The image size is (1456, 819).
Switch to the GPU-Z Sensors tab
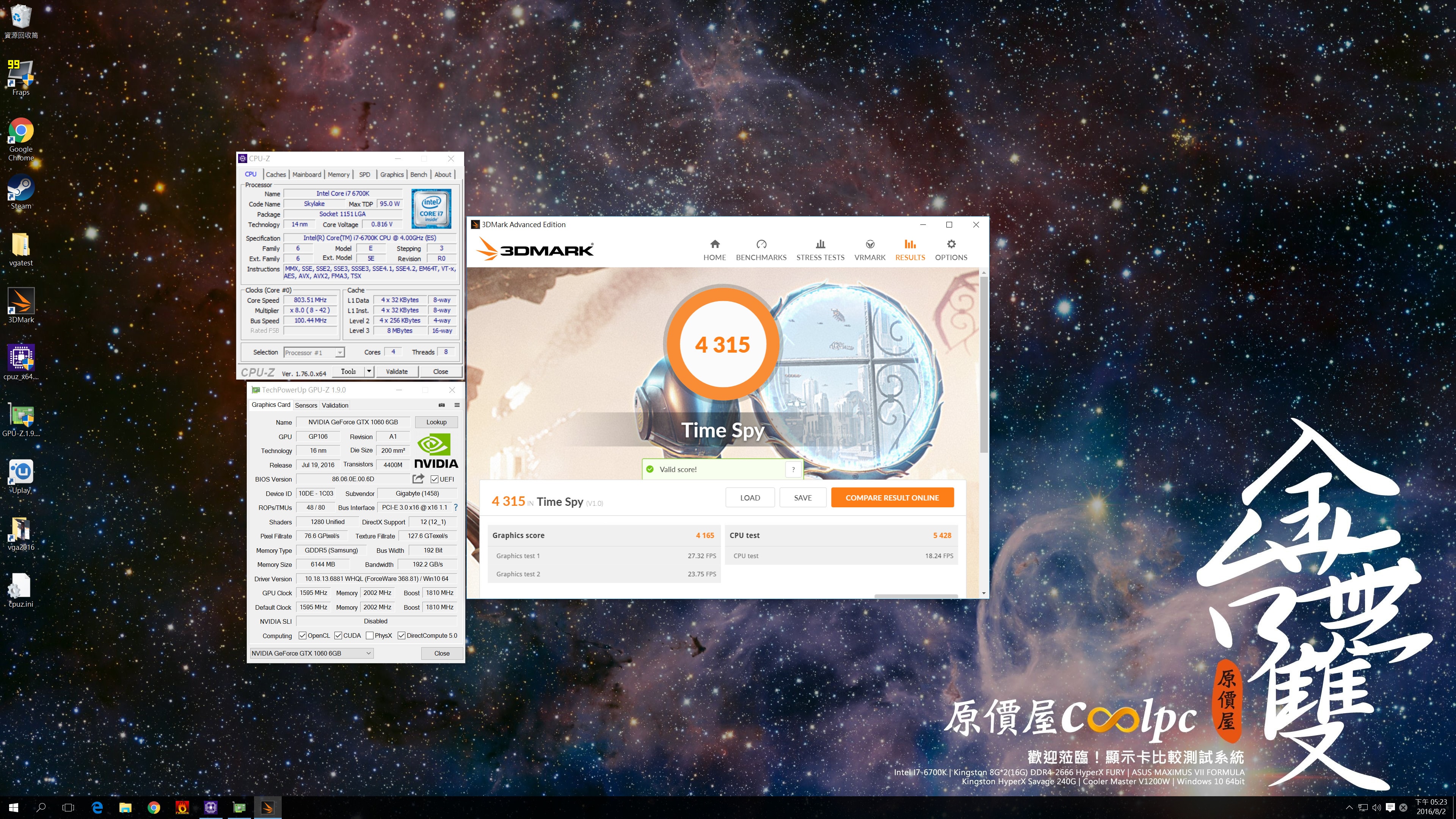pos(306,405)
